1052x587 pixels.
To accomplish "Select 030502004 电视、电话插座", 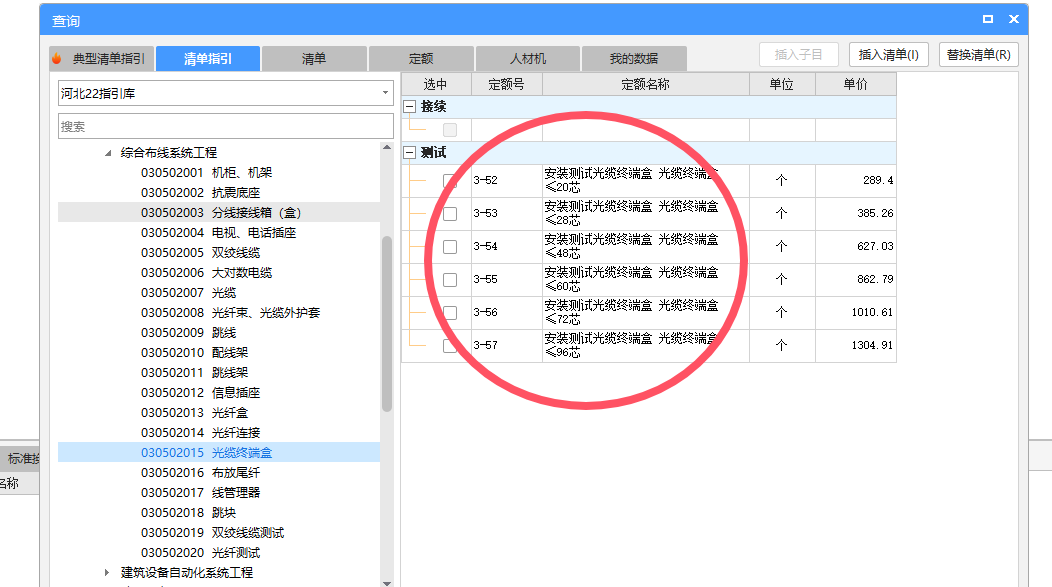I will (219, 233).
